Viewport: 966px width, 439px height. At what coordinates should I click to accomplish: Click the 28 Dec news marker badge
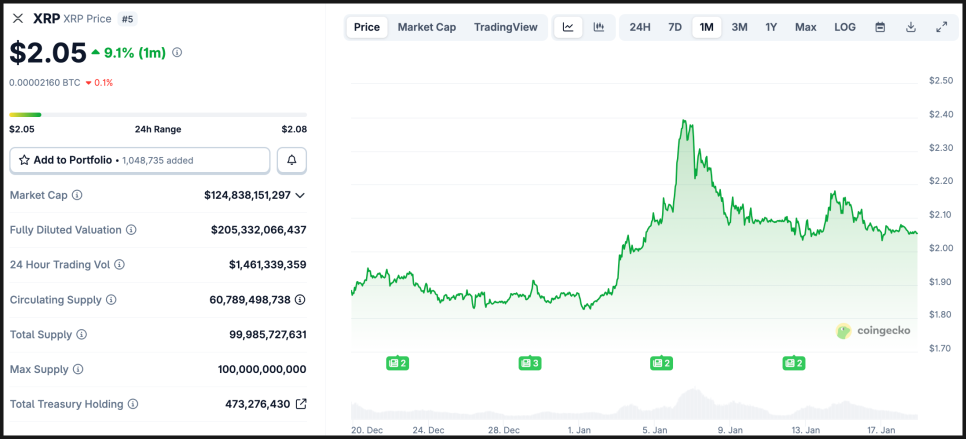coord(529,363)
